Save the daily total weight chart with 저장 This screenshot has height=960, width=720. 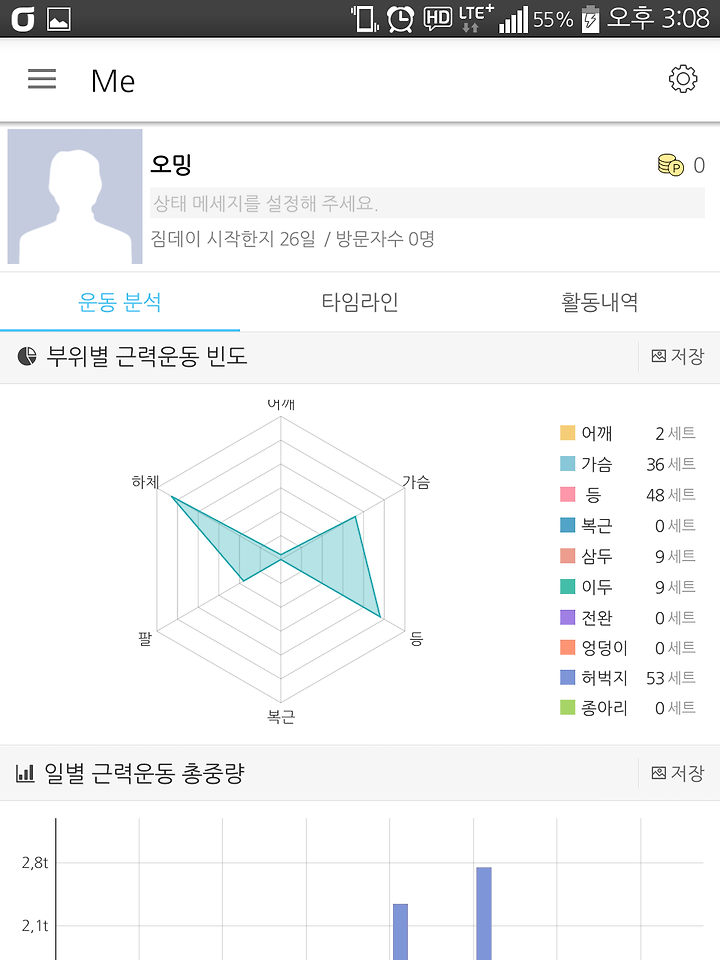point(678,773)
